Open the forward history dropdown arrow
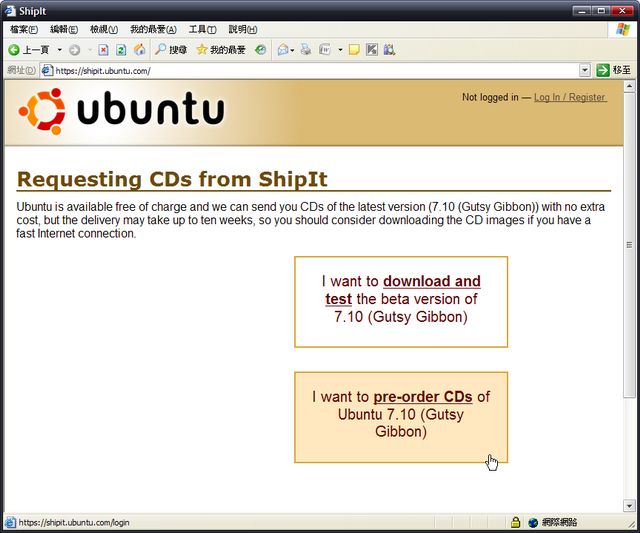640x533 pixels. pos(90,50)
